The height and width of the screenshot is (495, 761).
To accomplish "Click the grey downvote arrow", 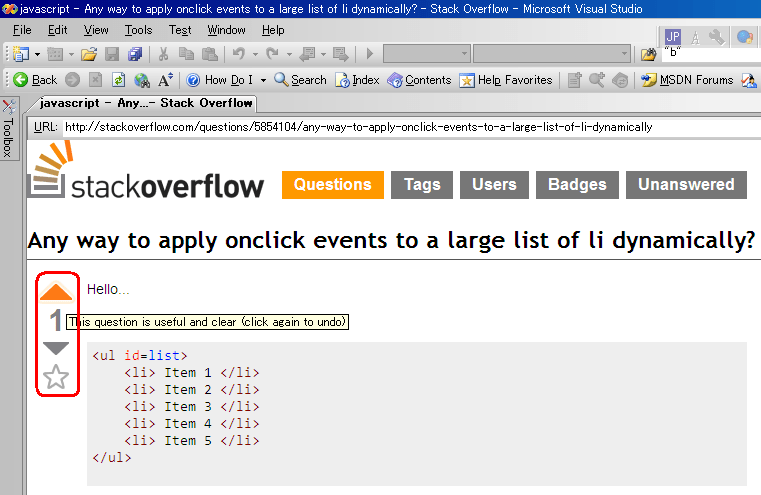I will point(56,348).
